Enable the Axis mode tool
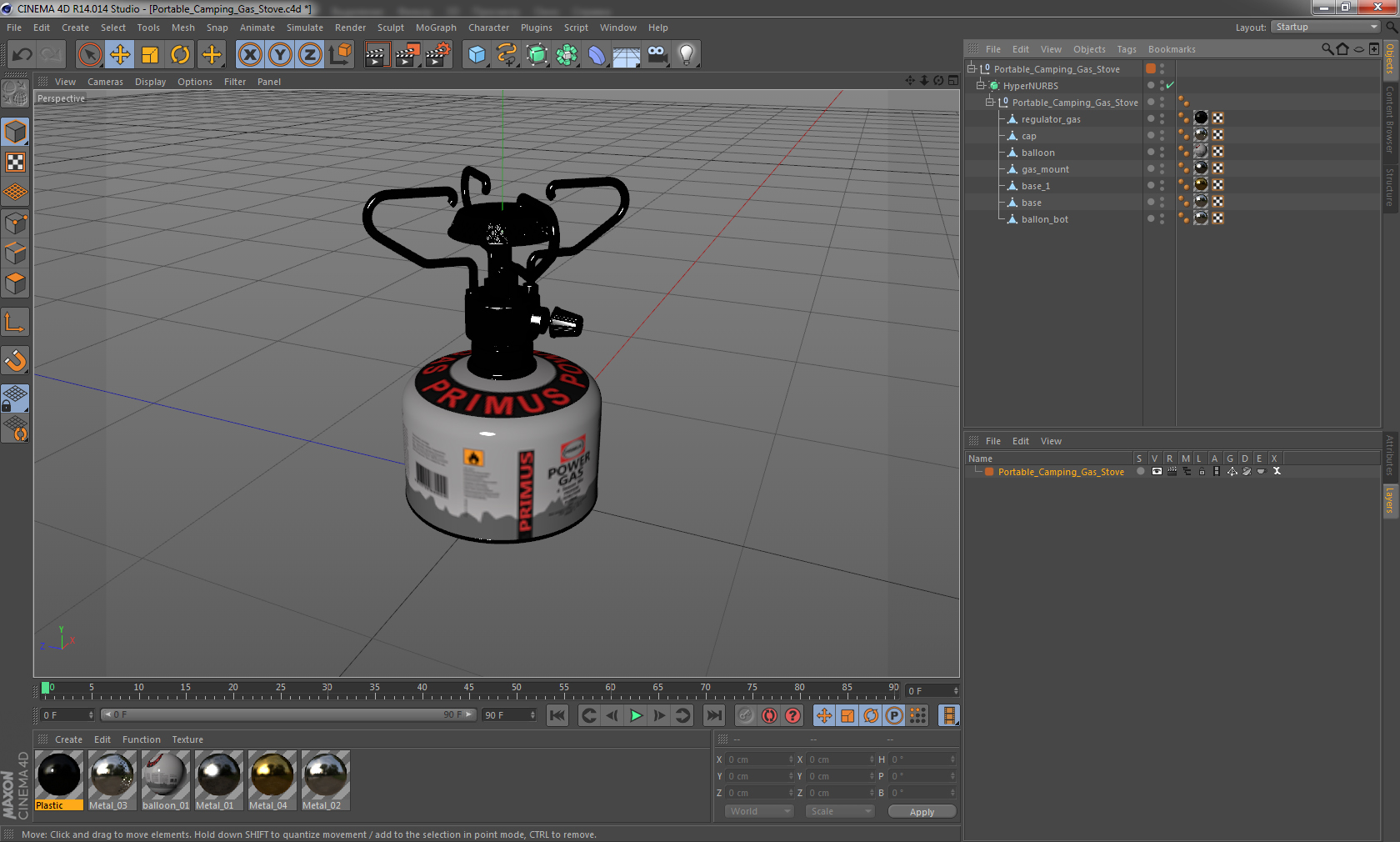 coord(15,322)
